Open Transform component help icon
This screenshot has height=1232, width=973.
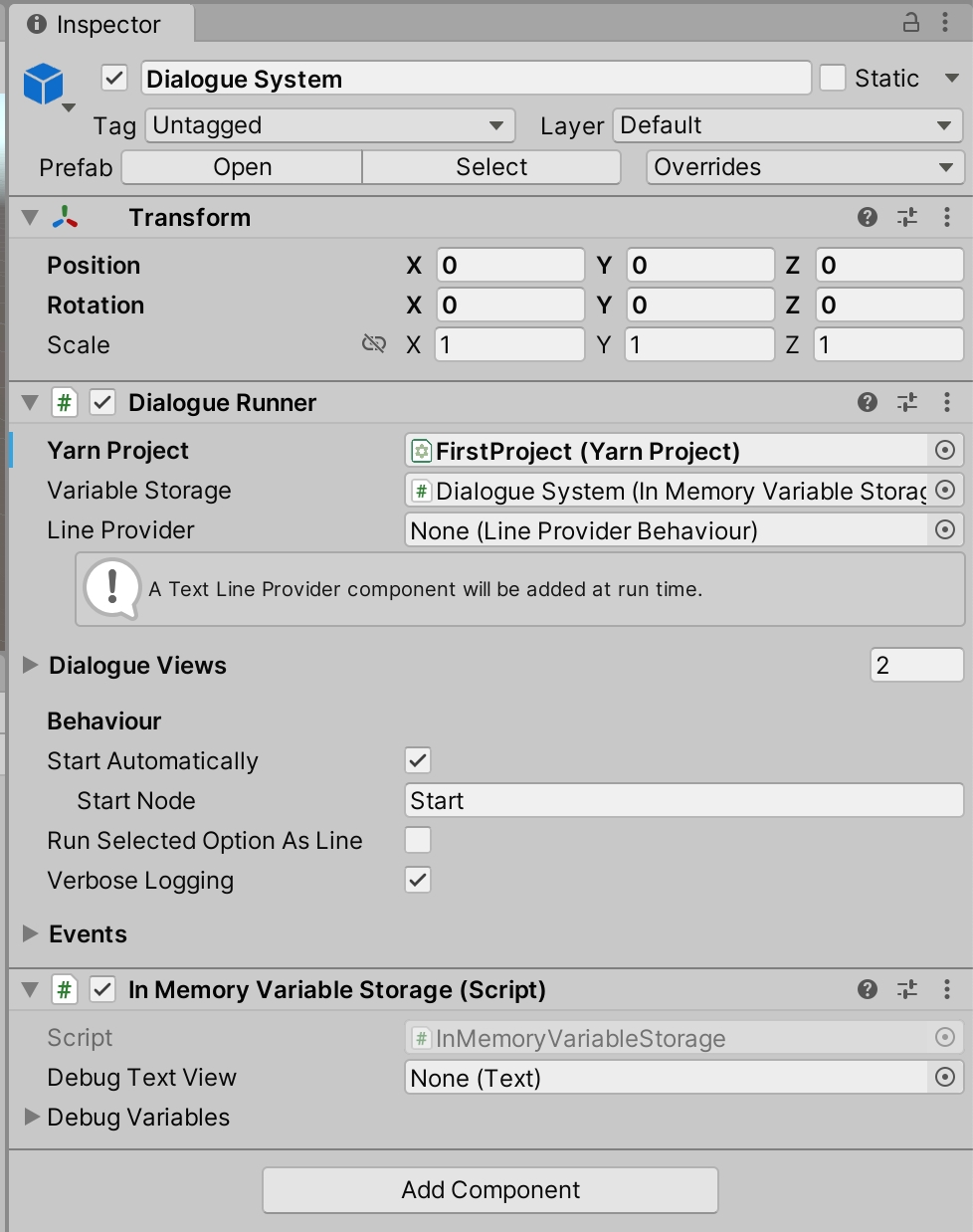868,217
